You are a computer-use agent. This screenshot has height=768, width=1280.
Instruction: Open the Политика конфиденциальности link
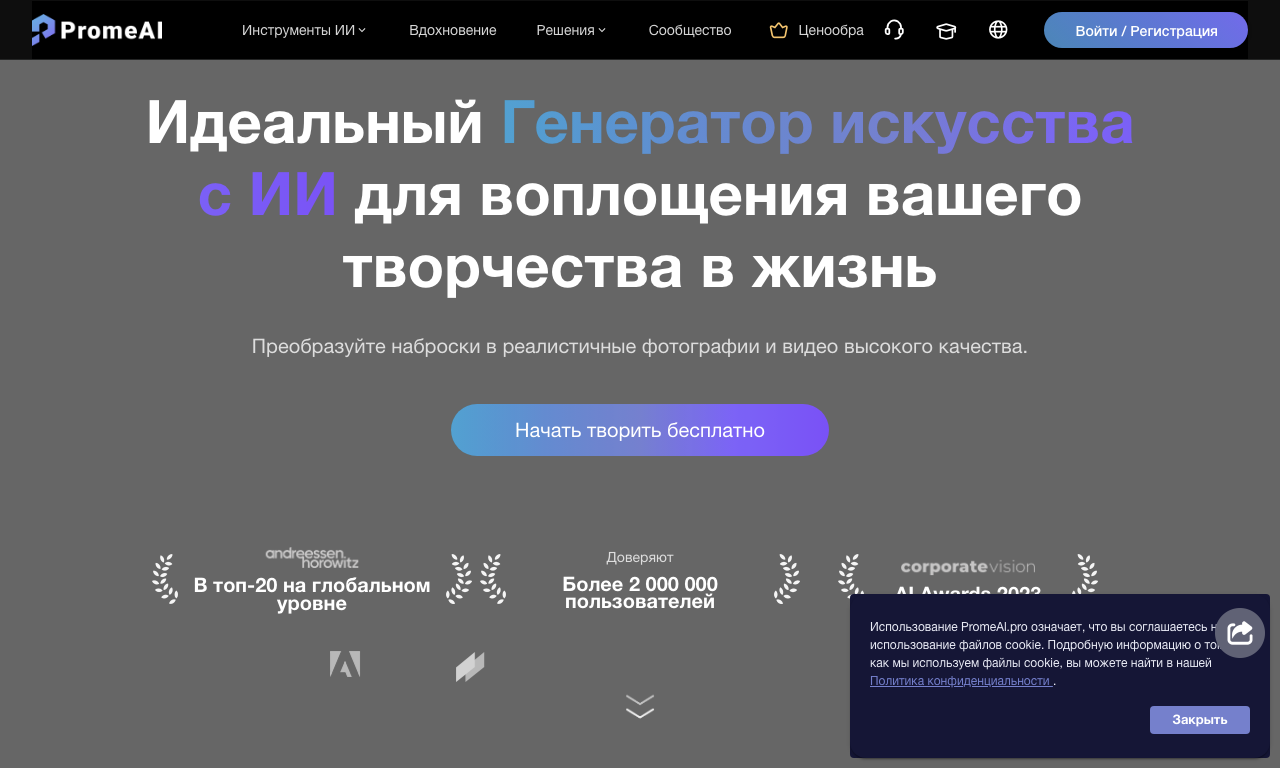(x=960, y=681)
